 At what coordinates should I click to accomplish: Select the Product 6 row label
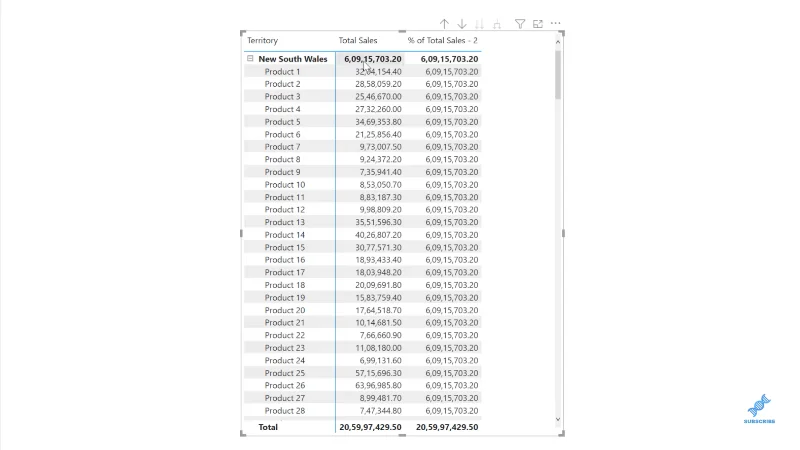pyautogui.click(x=282, y=134)
